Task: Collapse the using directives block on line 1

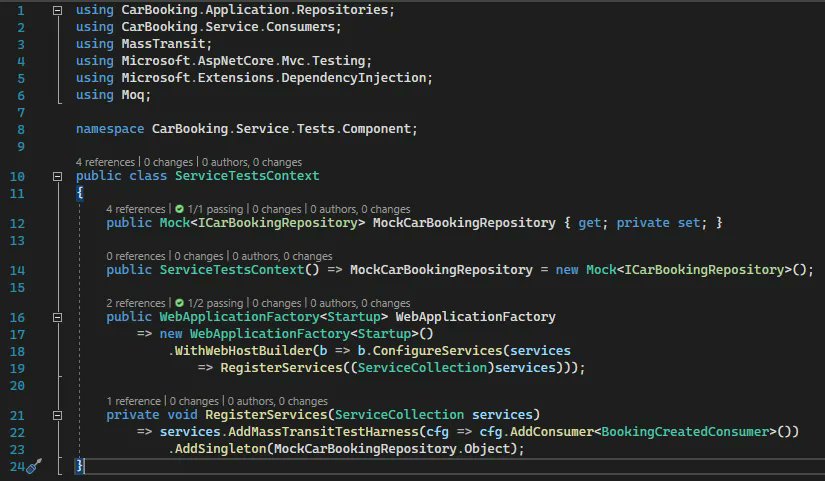Action: (x=57, y=10)
